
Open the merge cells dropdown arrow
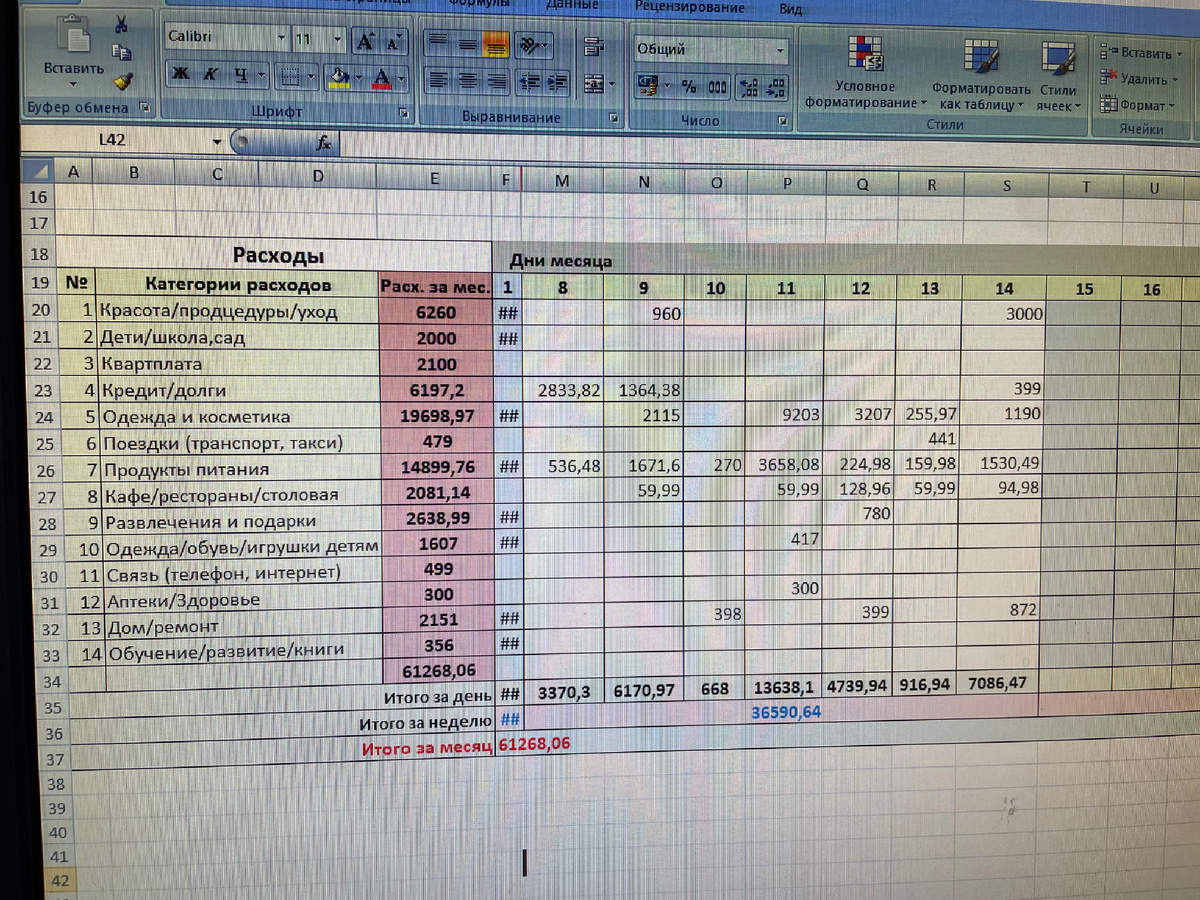click(x=611, y=85)
